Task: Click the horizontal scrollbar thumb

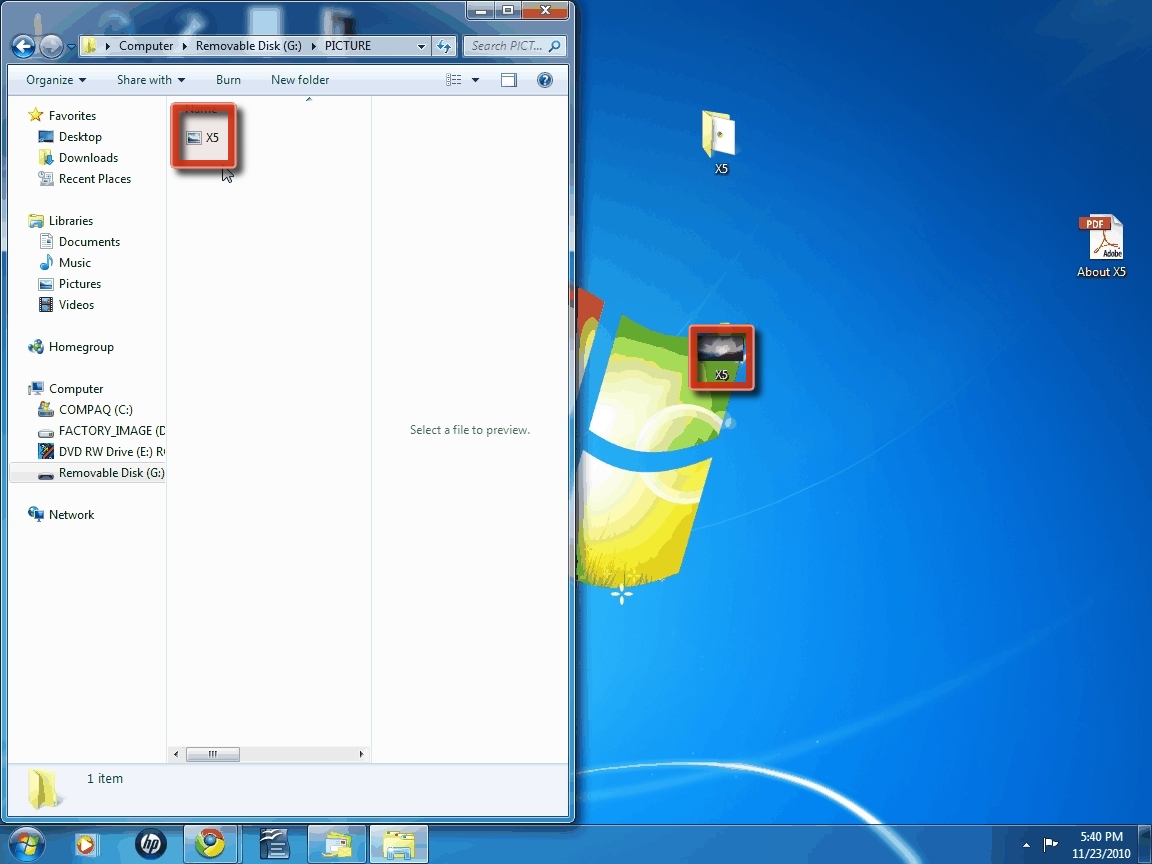Action: tap(212, 754)
